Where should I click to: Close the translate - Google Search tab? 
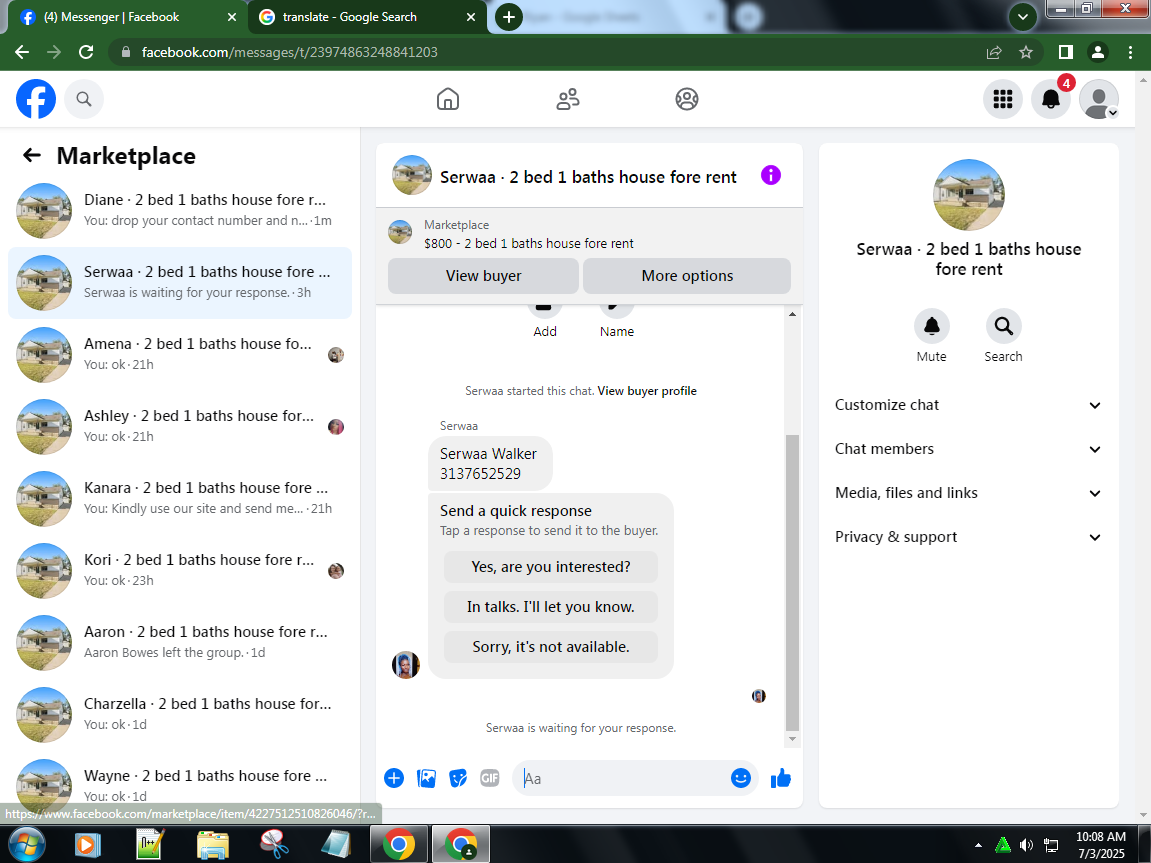(471, 17)
